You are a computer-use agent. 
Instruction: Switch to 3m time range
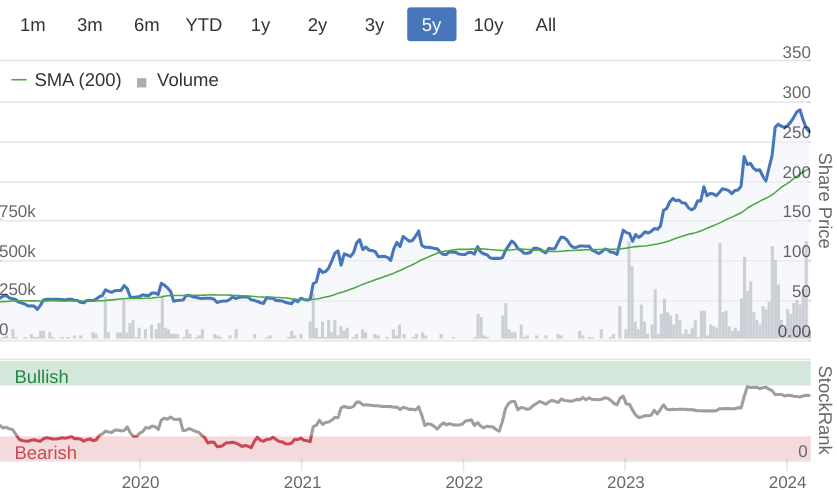90,25
